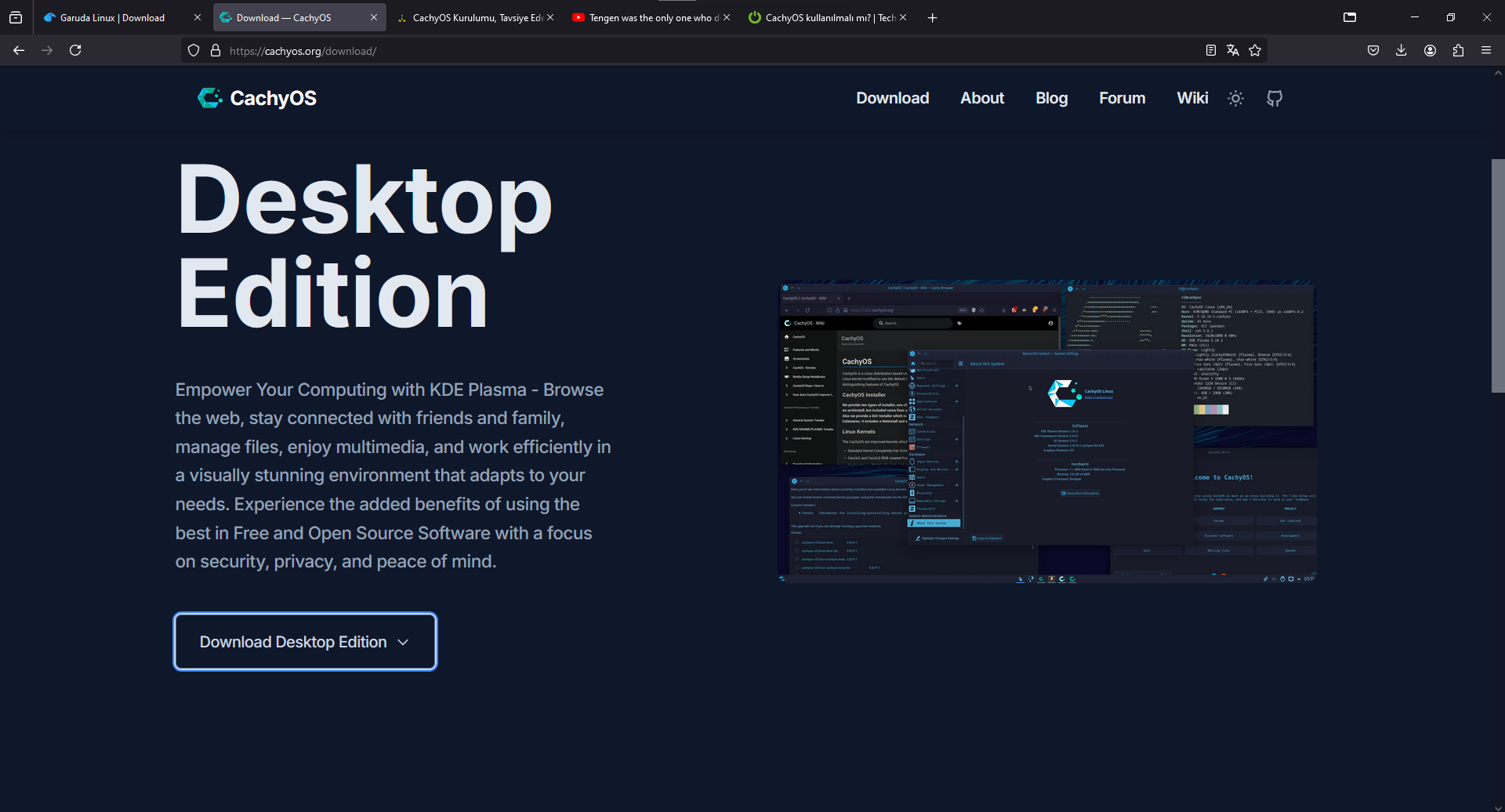Reload the current page

coord(75,50)
